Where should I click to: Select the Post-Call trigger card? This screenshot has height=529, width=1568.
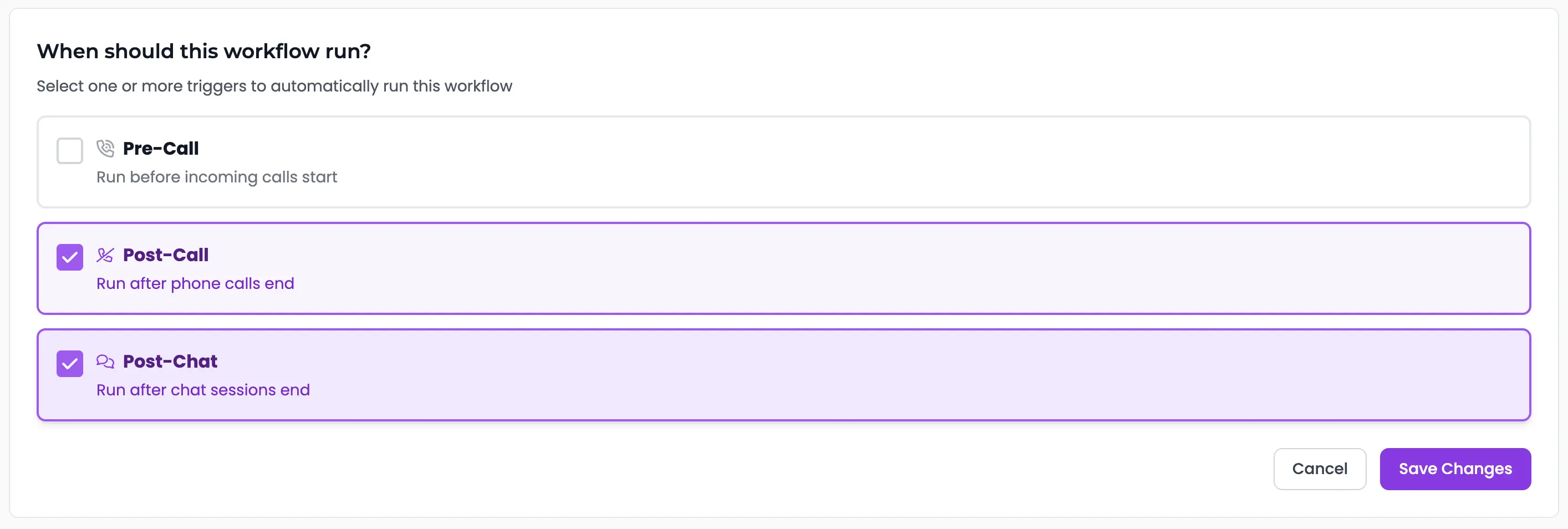(x=784, y=268)
